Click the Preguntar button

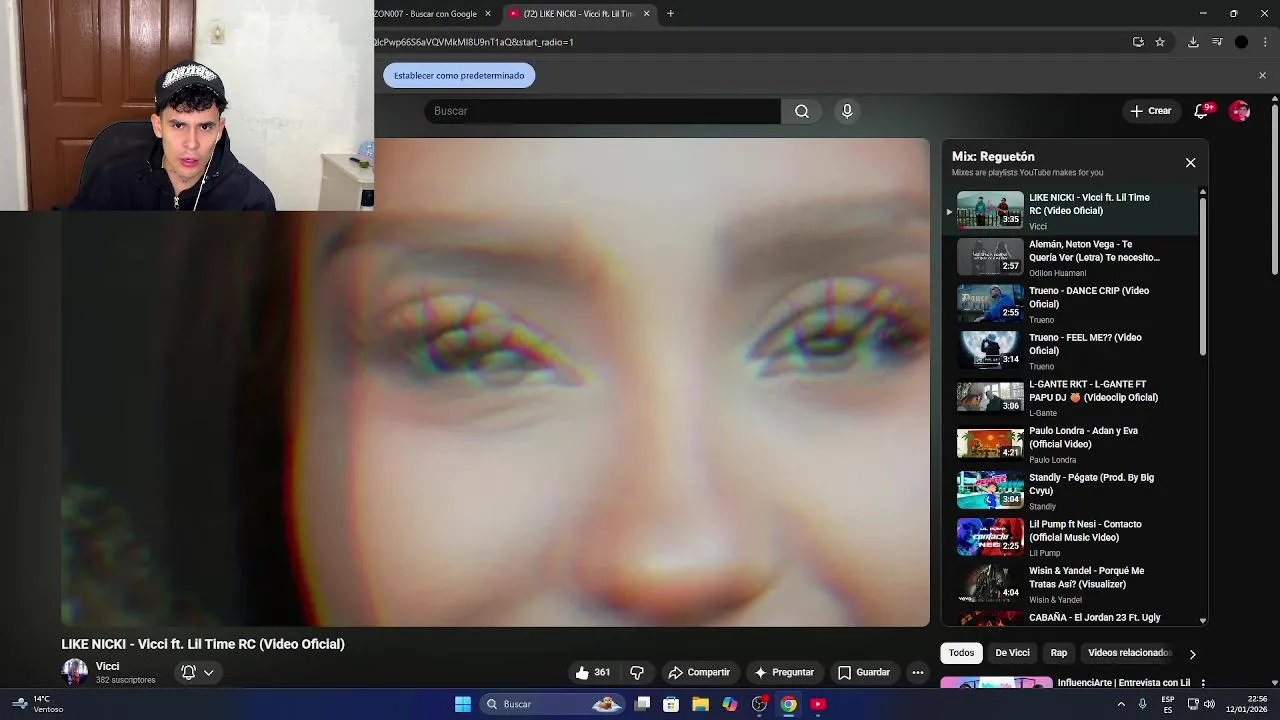[x=784, y=672]
